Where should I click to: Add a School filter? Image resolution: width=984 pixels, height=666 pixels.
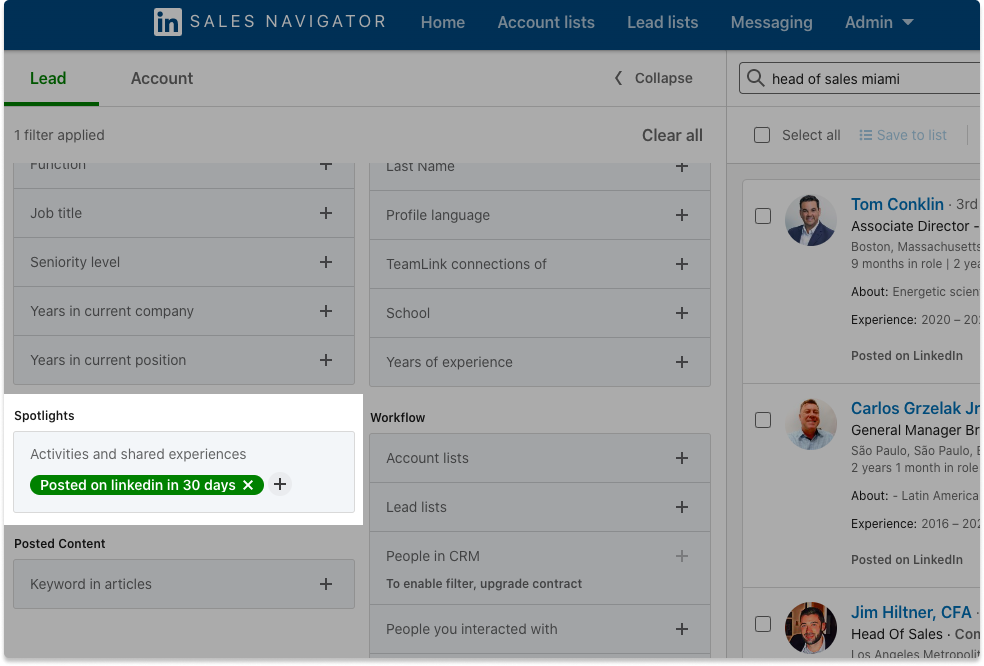[682, 313]
